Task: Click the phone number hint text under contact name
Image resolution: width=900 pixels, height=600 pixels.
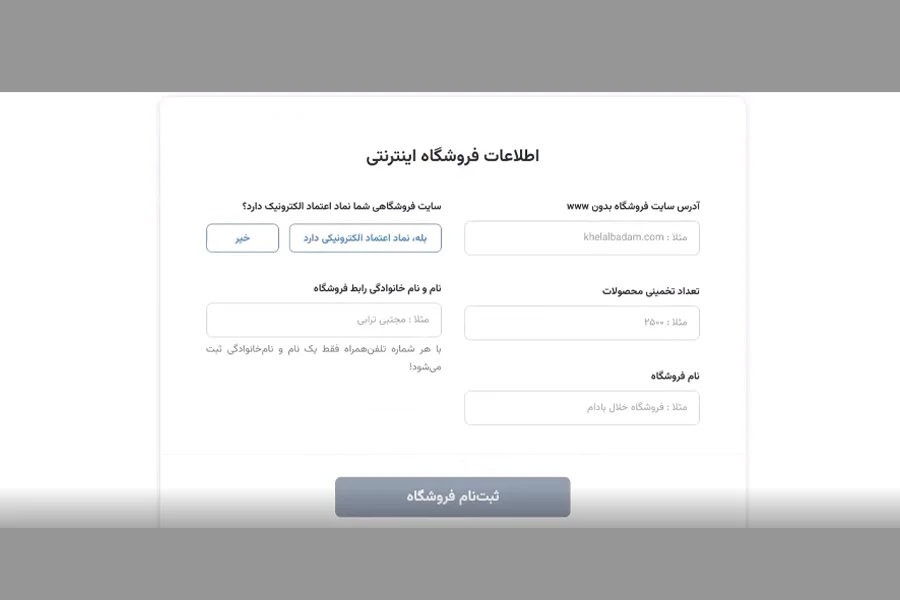Action: 324,358
